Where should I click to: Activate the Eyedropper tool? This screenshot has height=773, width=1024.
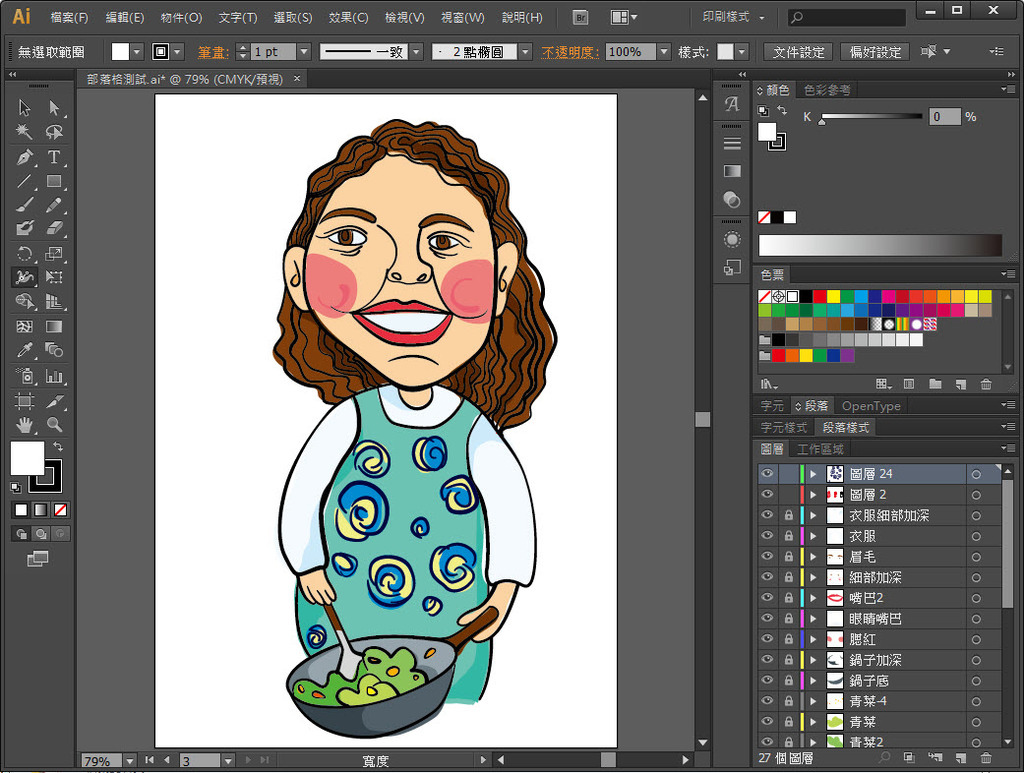point(24,351)
